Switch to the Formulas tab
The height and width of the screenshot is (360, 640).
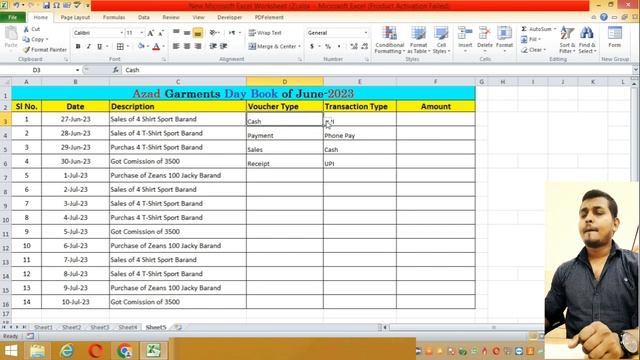(x=114, y=17)
